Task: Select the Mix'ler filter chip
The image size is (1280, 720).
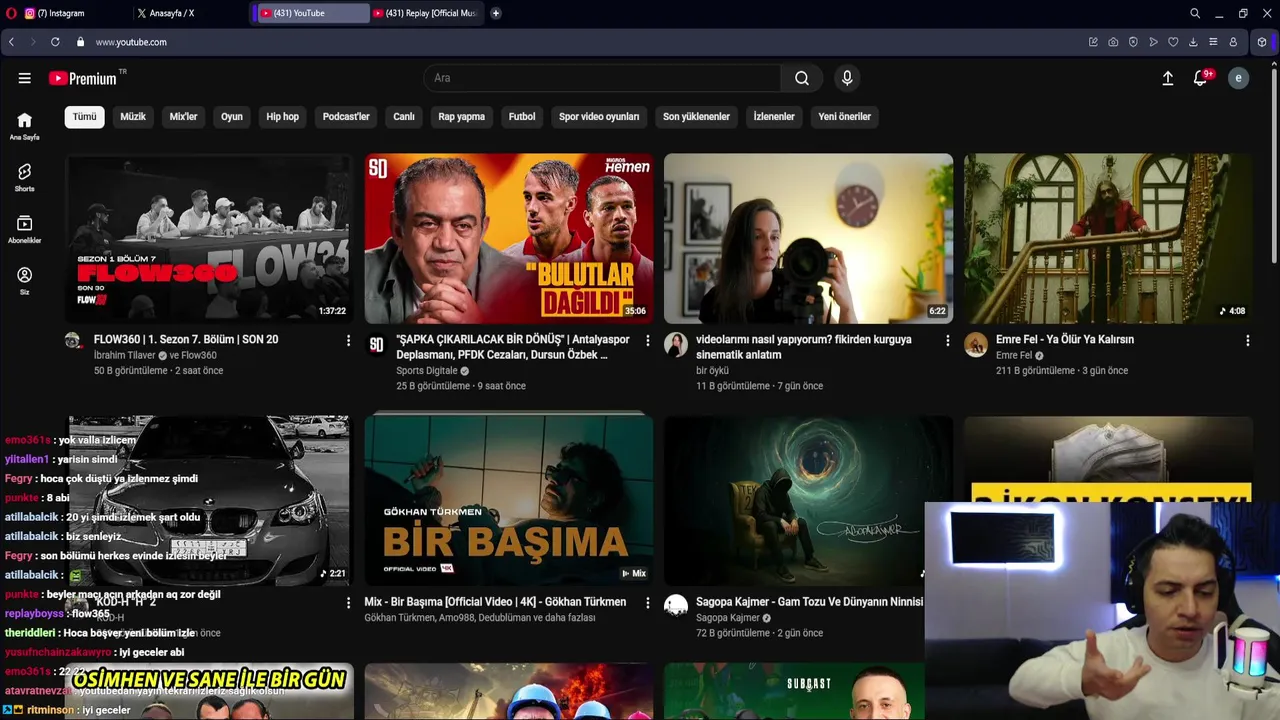Action: (183, 116)
